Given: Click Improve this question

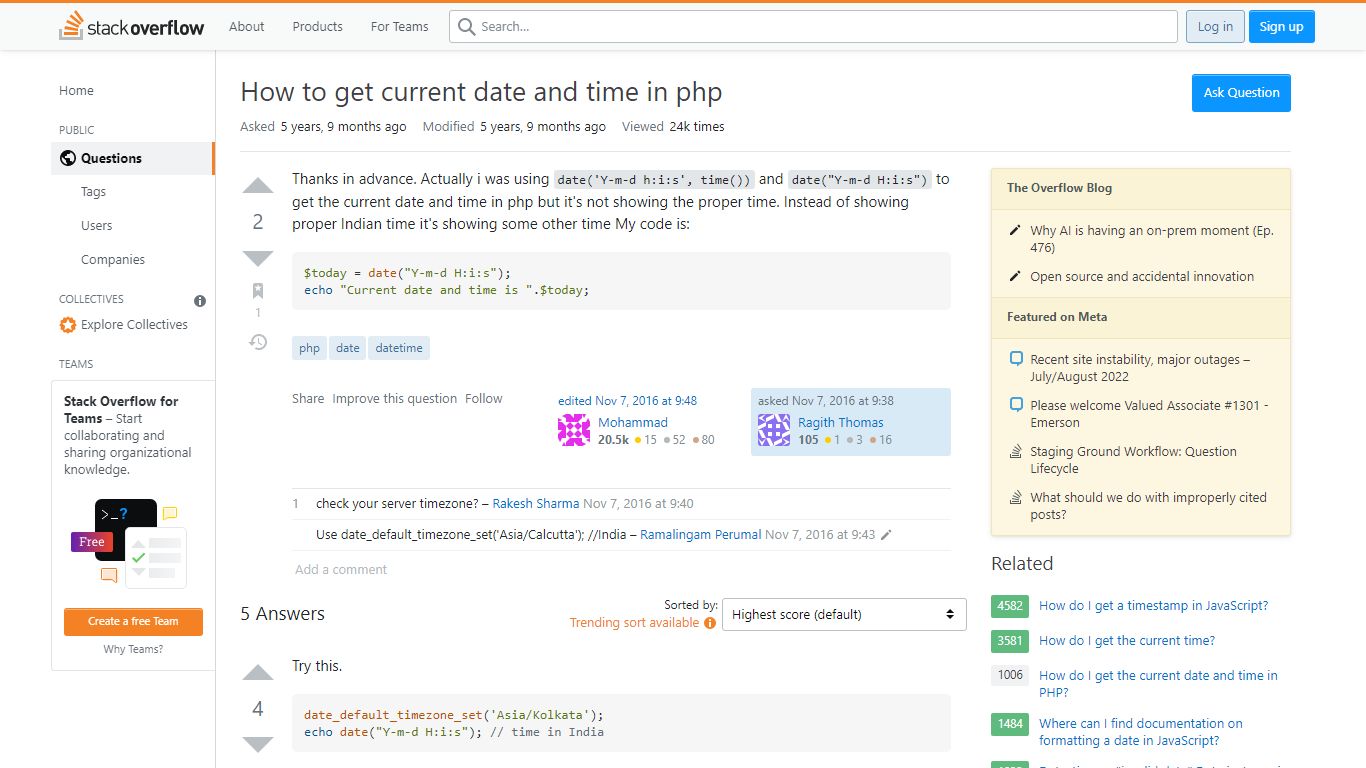Looking at the screenshot, I should click(x=395, y=399).
